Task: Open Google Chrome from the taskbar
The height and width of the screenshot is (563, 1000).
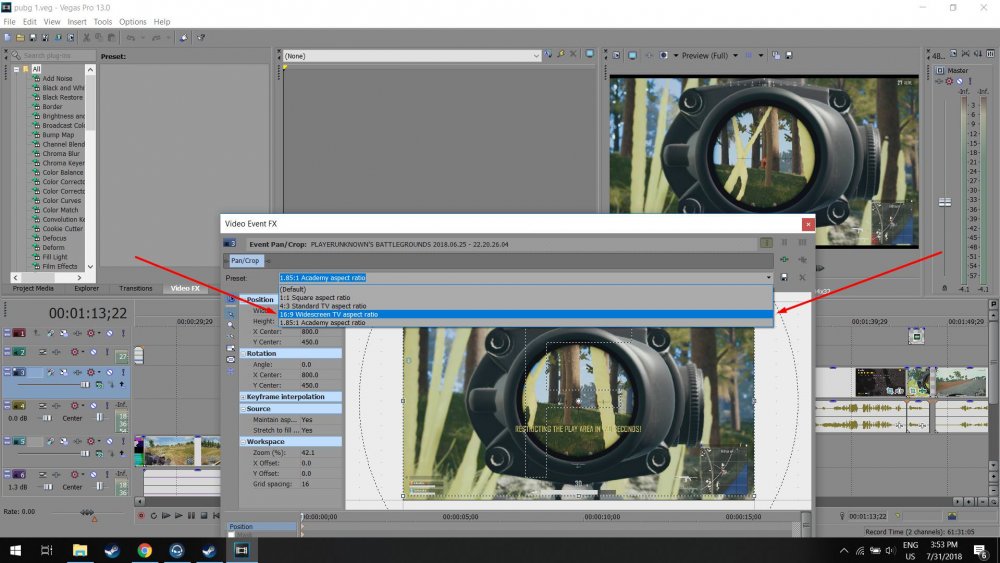Action: coord(145,550)
